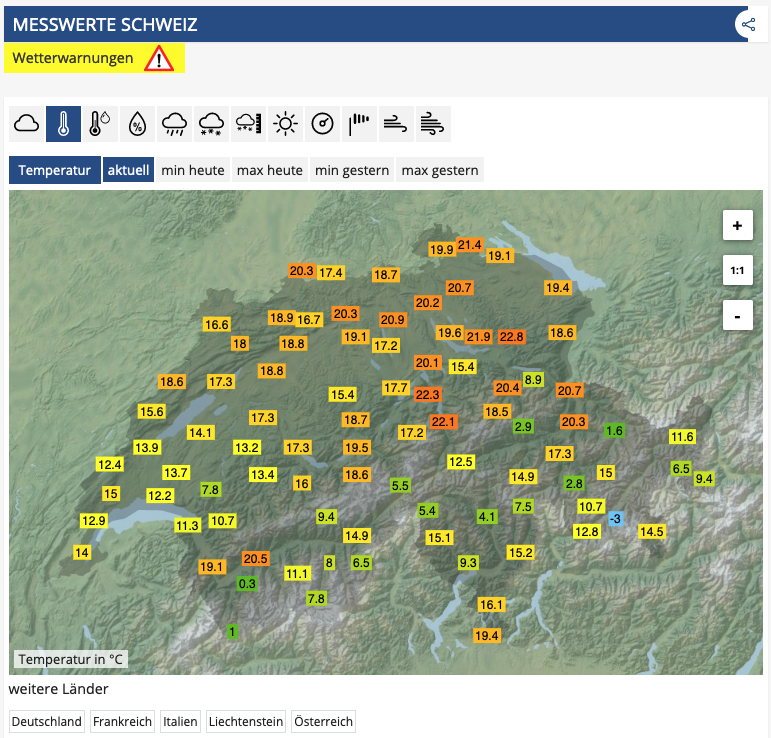This screenshot has width=771, height=738.
Task: Click the 2.9 green station marker
Action: coord(523,427)
